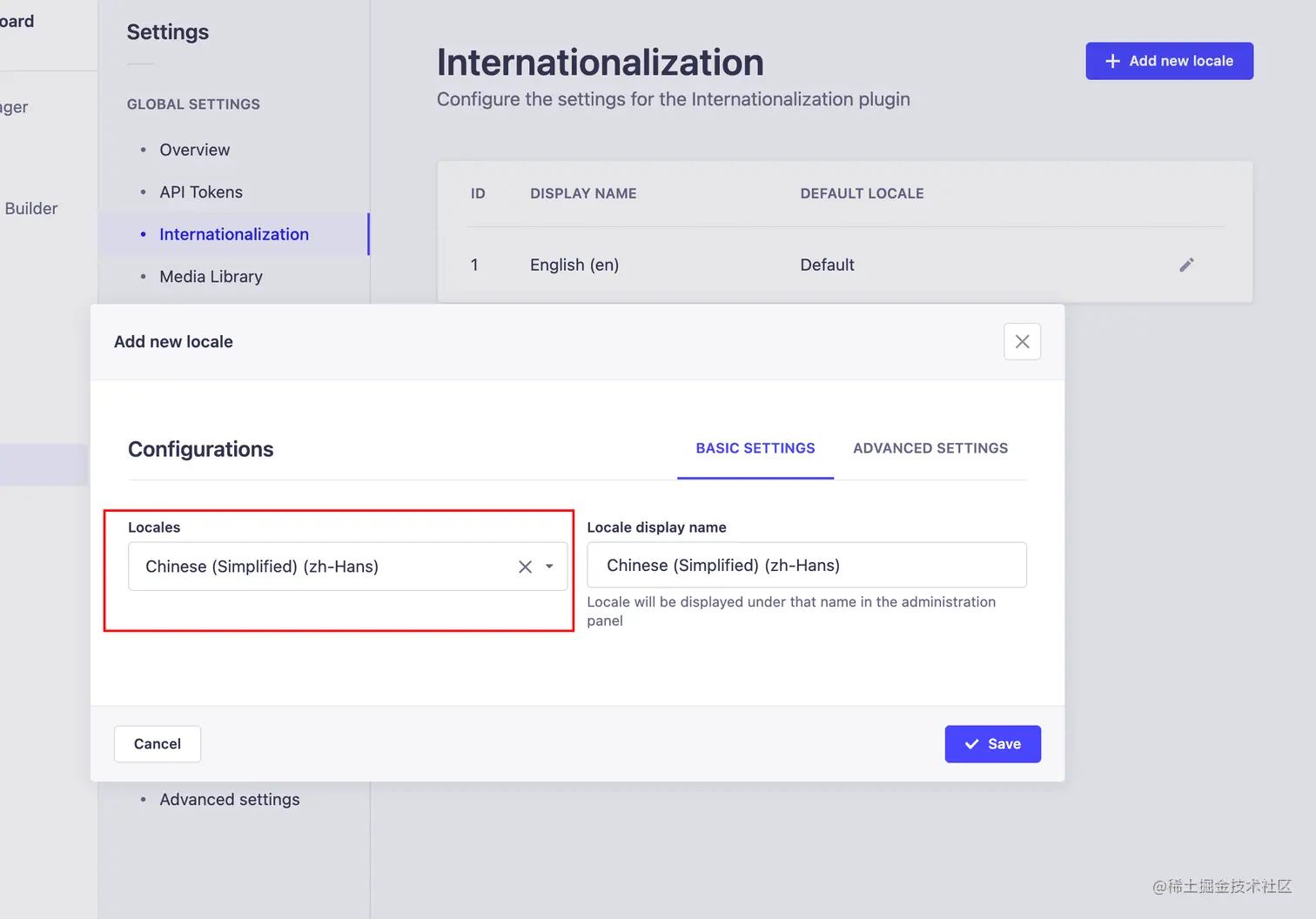1316x919 pixels.
Task: Go to API Tokens settings
Action: (x=201, y=192)
